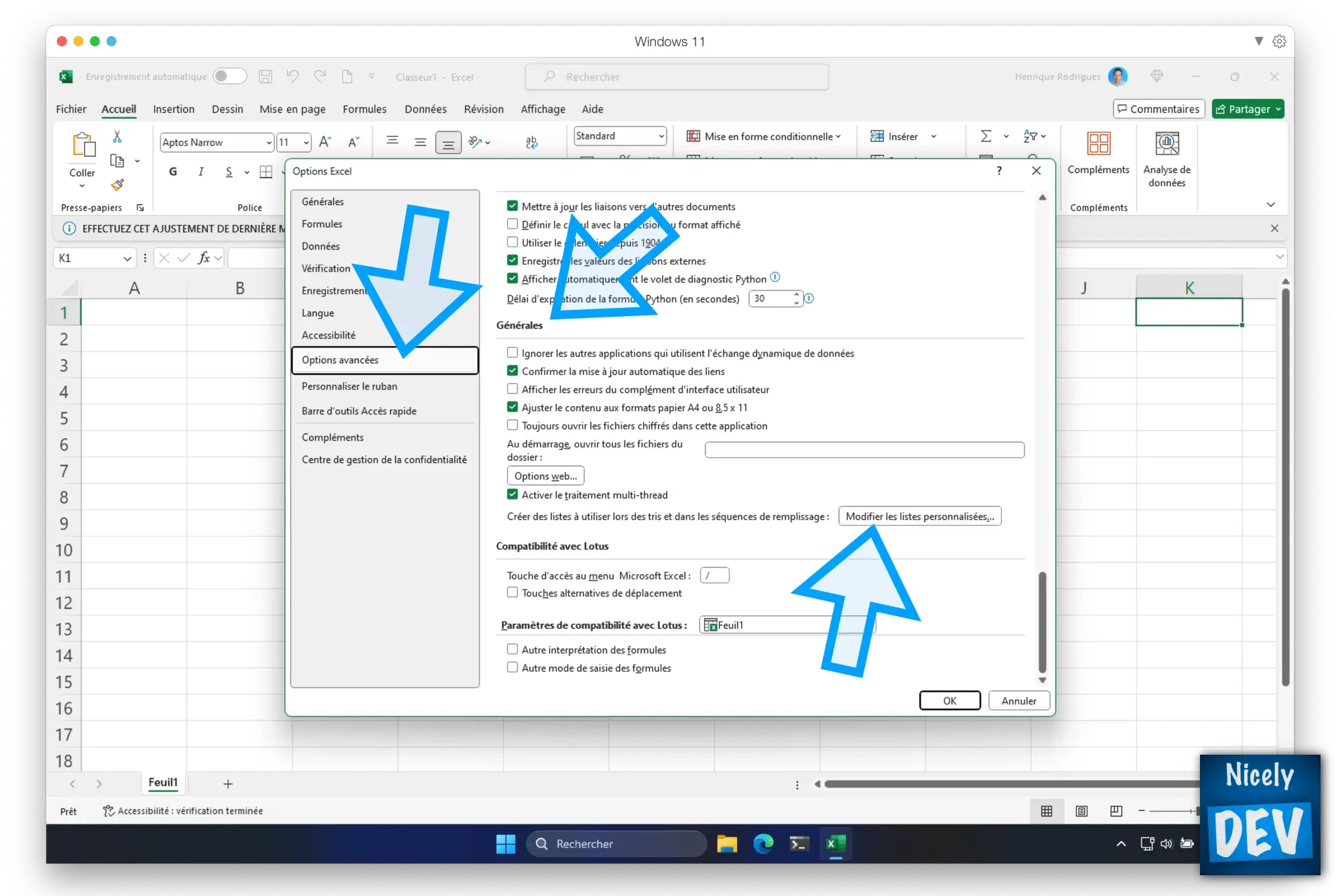Viewport: 1340px width, 896px height.
Task: Expand the Insérer dropdown arrow
Action: pyautogui.click(x=934, y=137)
